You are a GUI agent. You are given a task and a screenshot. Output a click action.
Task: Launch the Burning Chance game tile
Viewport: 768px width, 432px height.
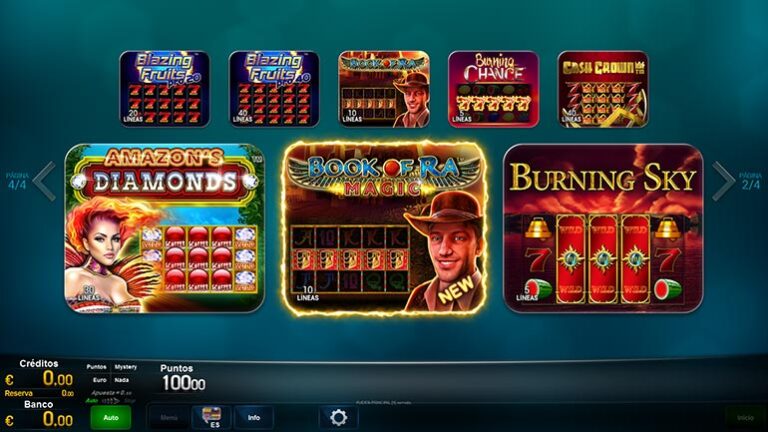click(x=494, y=89)
